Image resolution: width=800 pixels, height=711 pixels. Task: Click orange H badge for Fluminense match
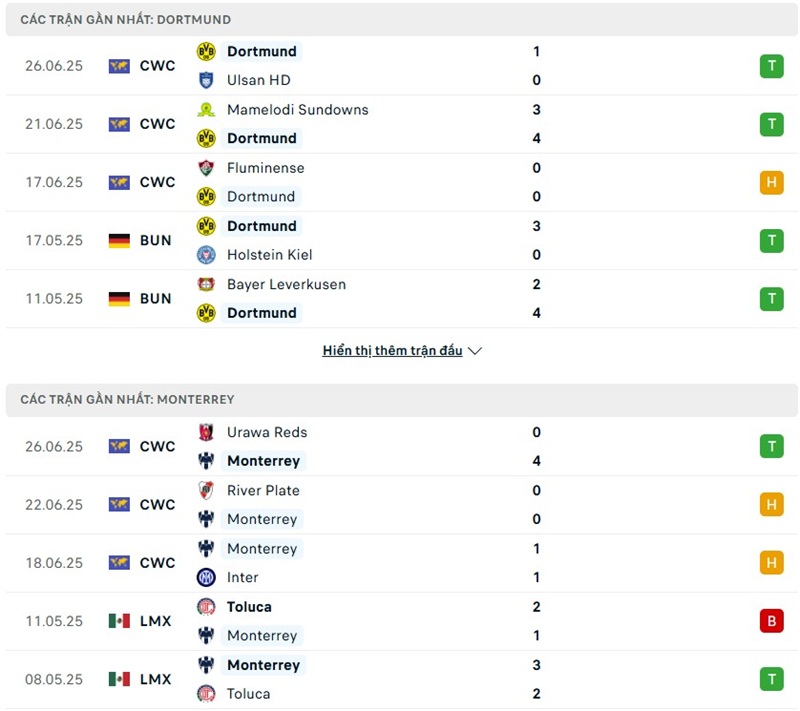click(x=771, y=182)
